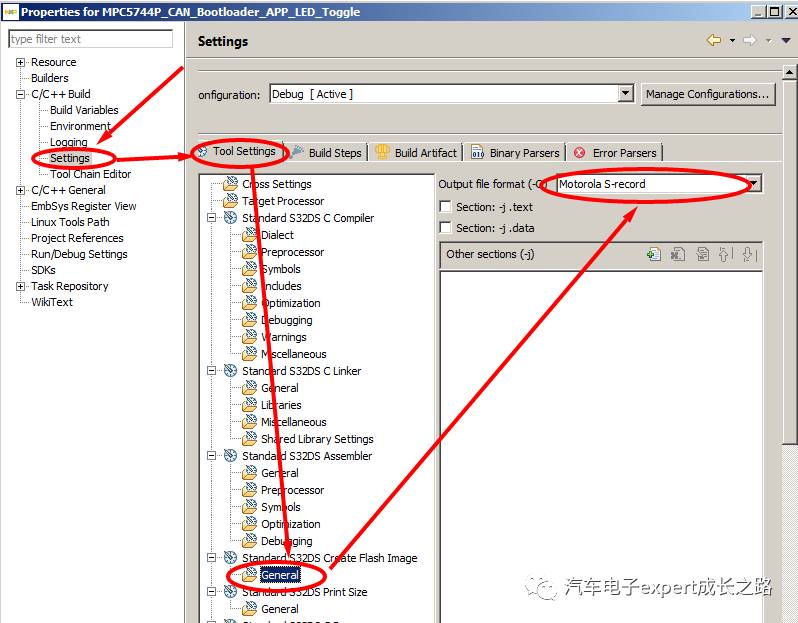Select EmbSys Register View item
Image resolution: width=798 pixels, height=623 pixels.
pos(83,206)
